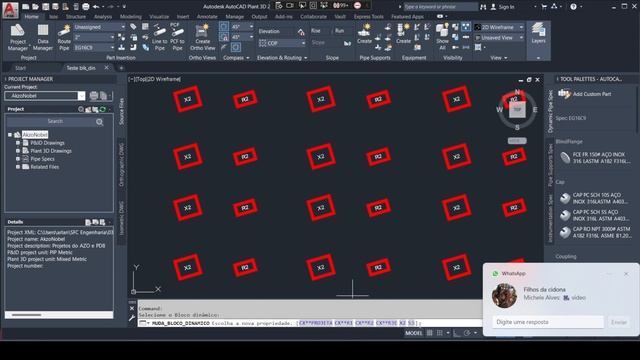
Task: Open the AkzoNobel current project dropdown
Action: pos(44,96)
